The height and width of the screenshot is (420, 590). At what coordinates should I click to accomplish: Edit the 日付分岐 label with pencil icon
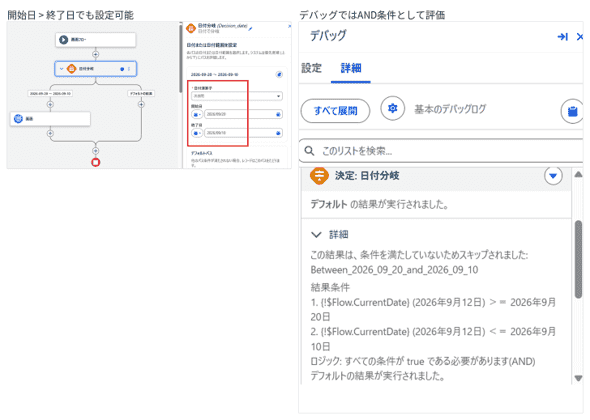click(x=251, y=28)
